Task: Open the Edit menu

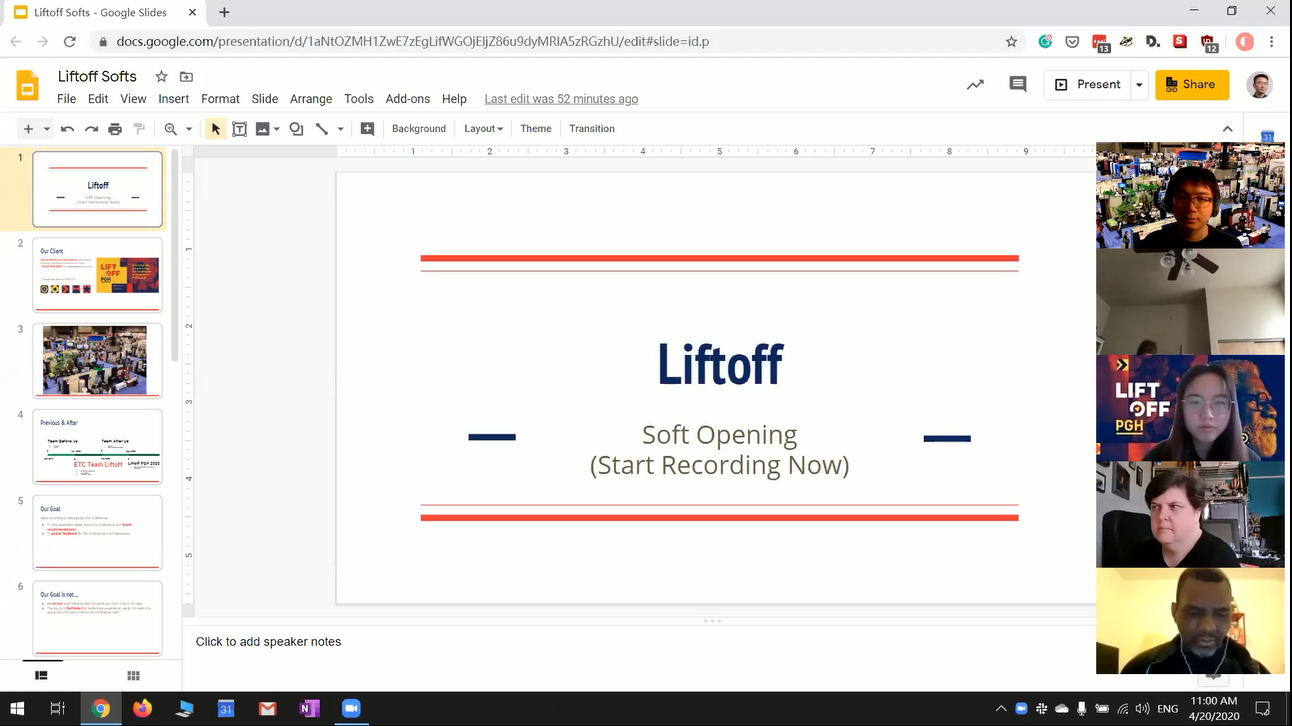Action: [x=98, y=99]
